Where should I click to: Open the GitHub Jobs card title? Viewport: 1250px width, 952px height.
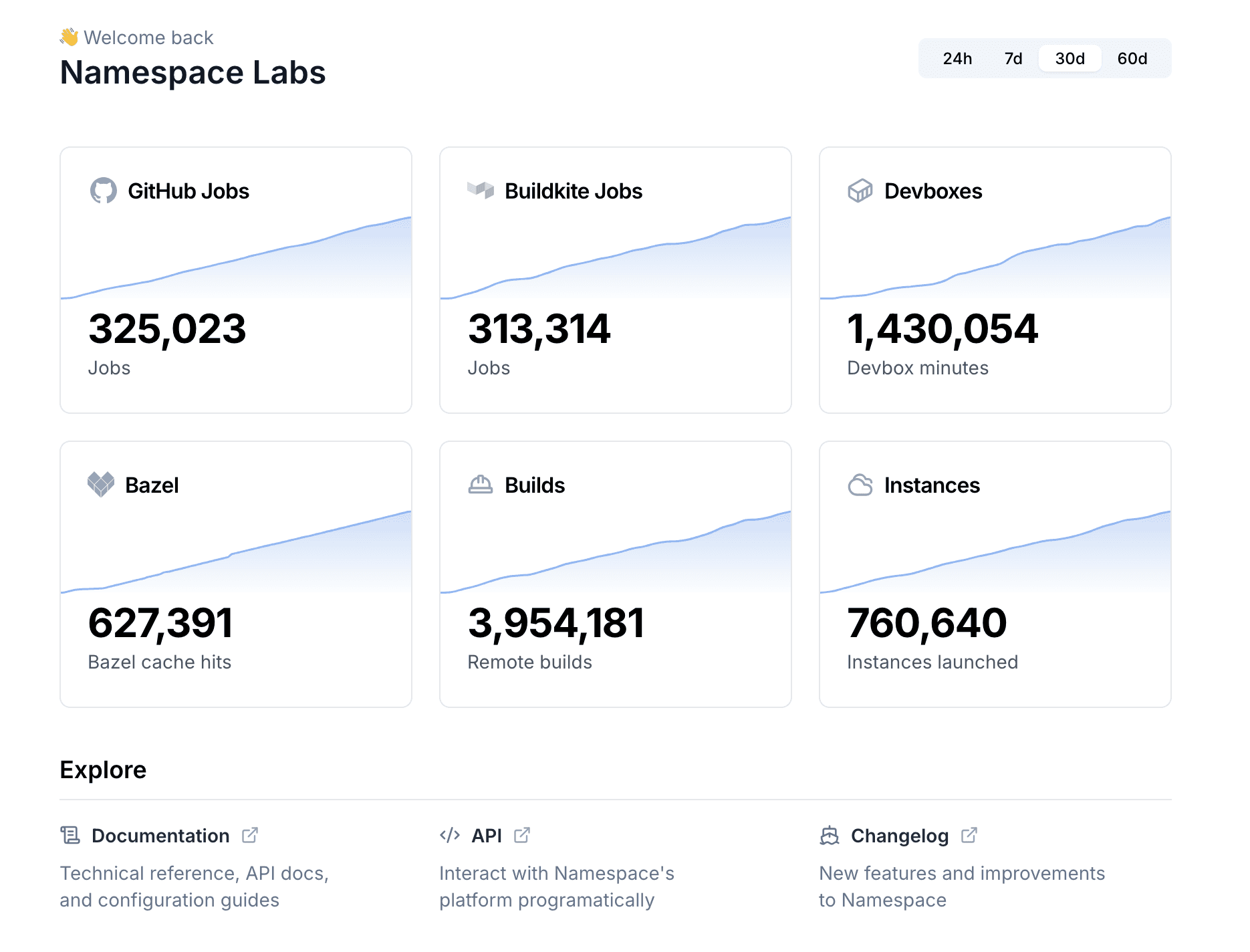[x=189, y=191]
